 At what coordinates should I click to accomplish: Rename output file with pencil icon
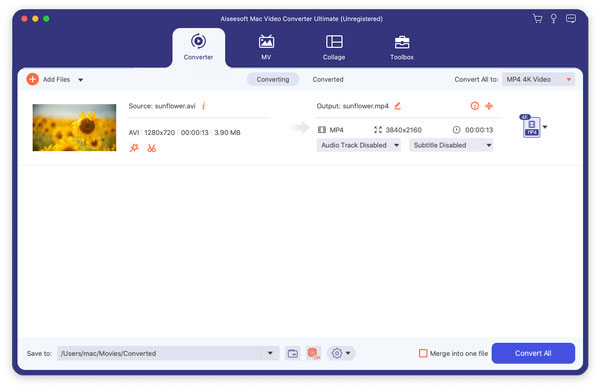point(398,106)
